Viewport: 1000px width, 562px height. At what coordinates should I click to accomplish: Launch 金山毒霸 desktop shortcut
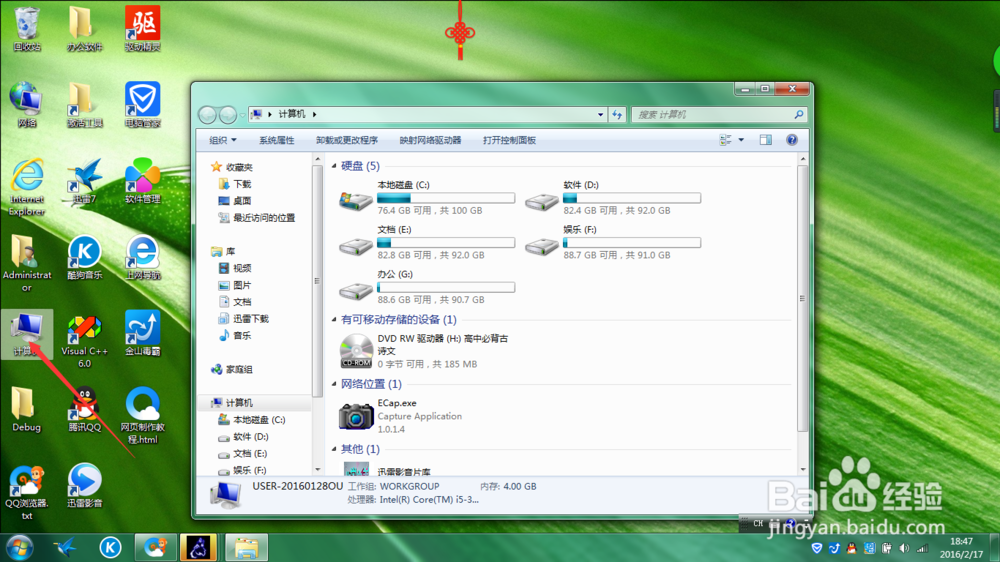coord(142,334)
